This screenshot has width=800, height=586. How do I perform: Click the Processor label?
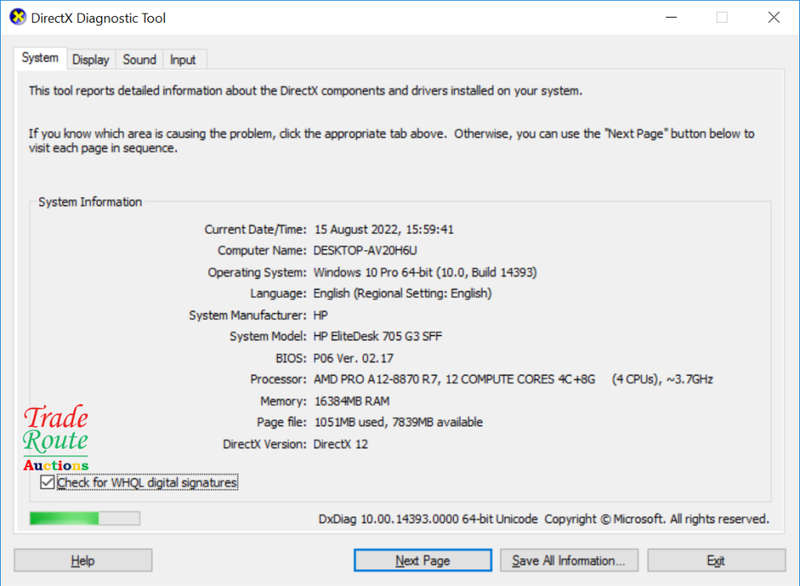click(278, 379)
